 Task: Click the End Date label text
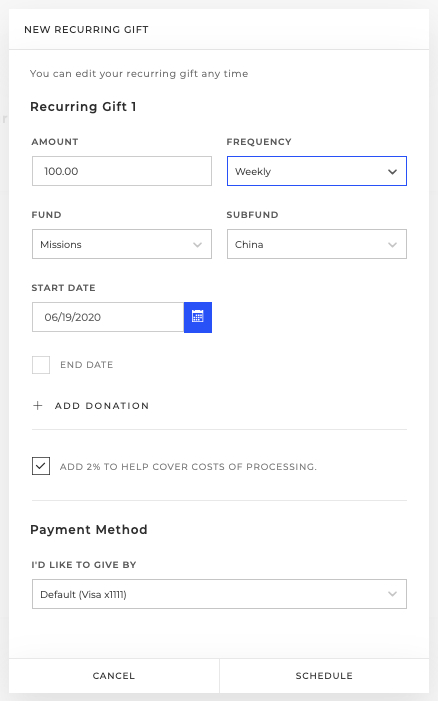(x=87, y=365)
